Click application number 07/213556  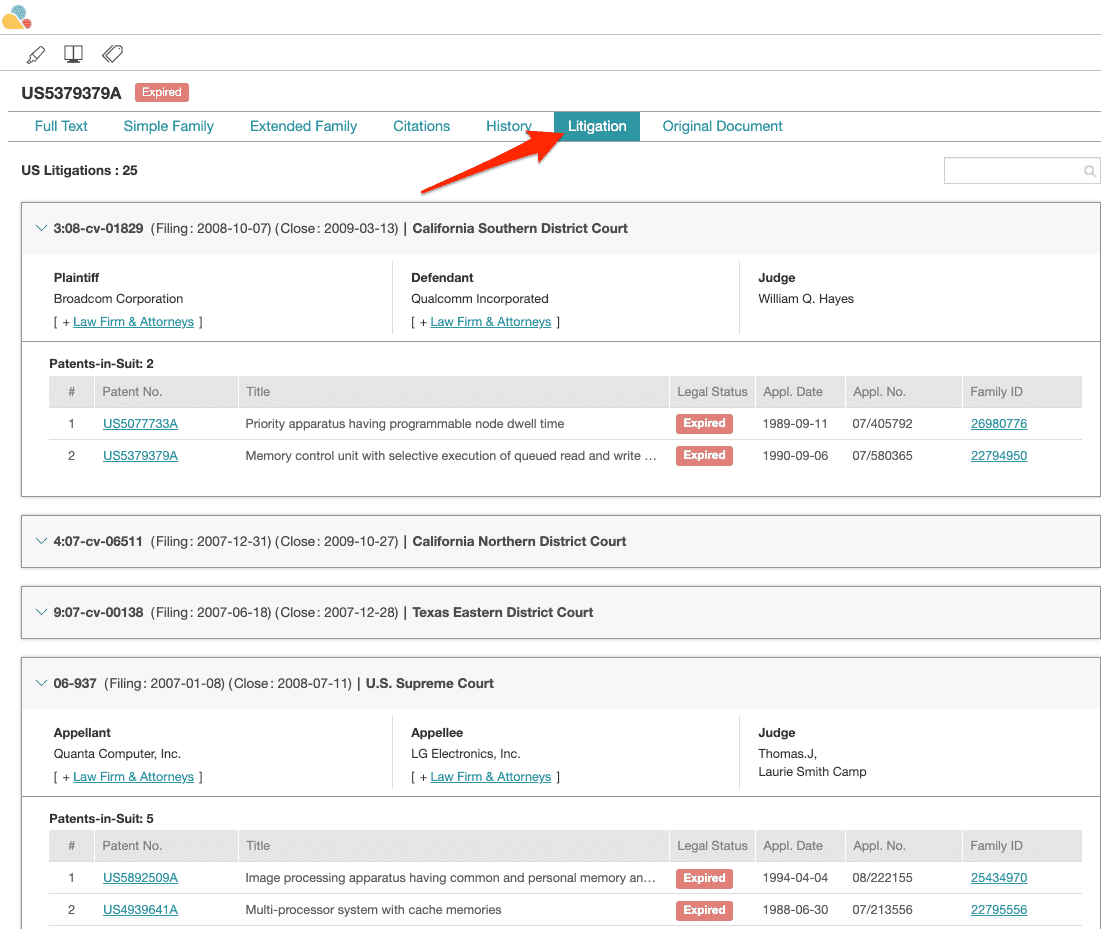(882, 910)
